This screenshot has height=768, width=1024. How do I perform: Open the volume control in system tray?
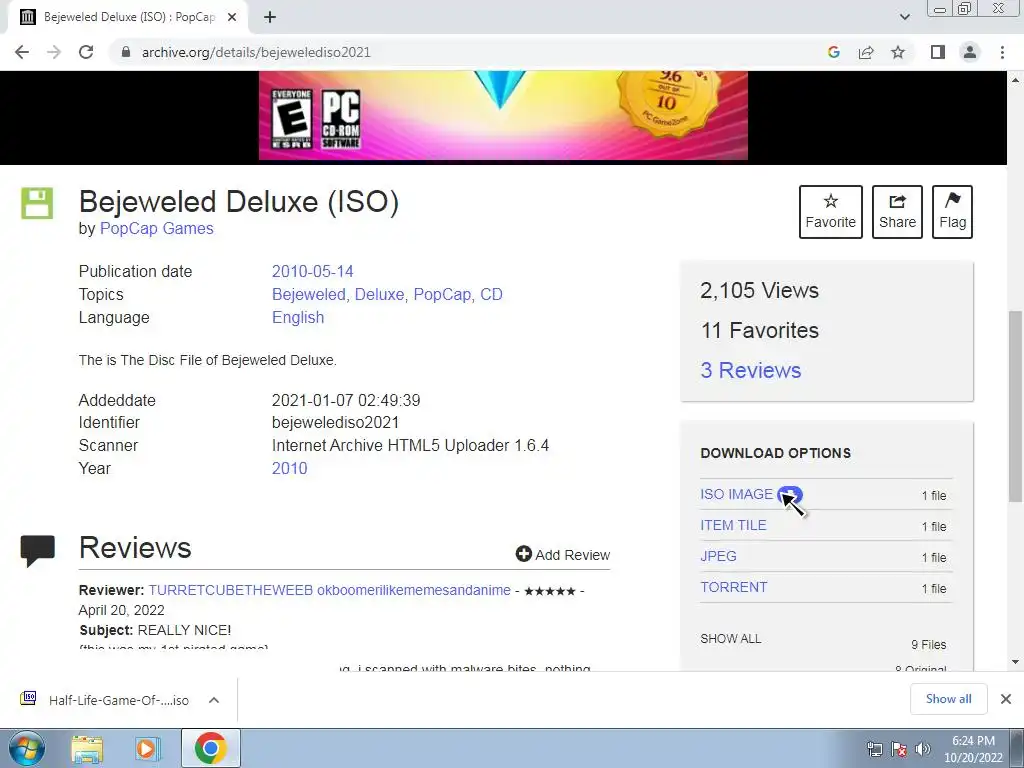923,749
